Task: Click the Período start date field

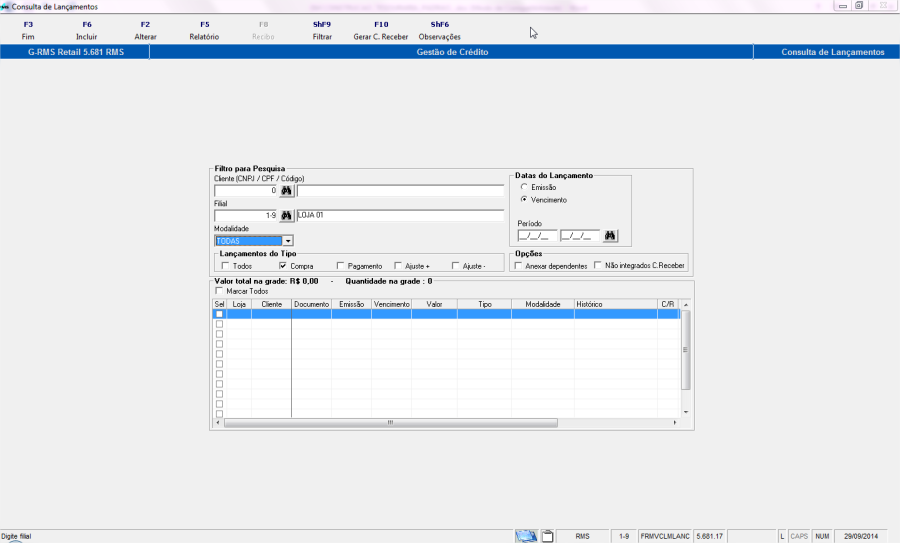Action: (x=537, y=236)
